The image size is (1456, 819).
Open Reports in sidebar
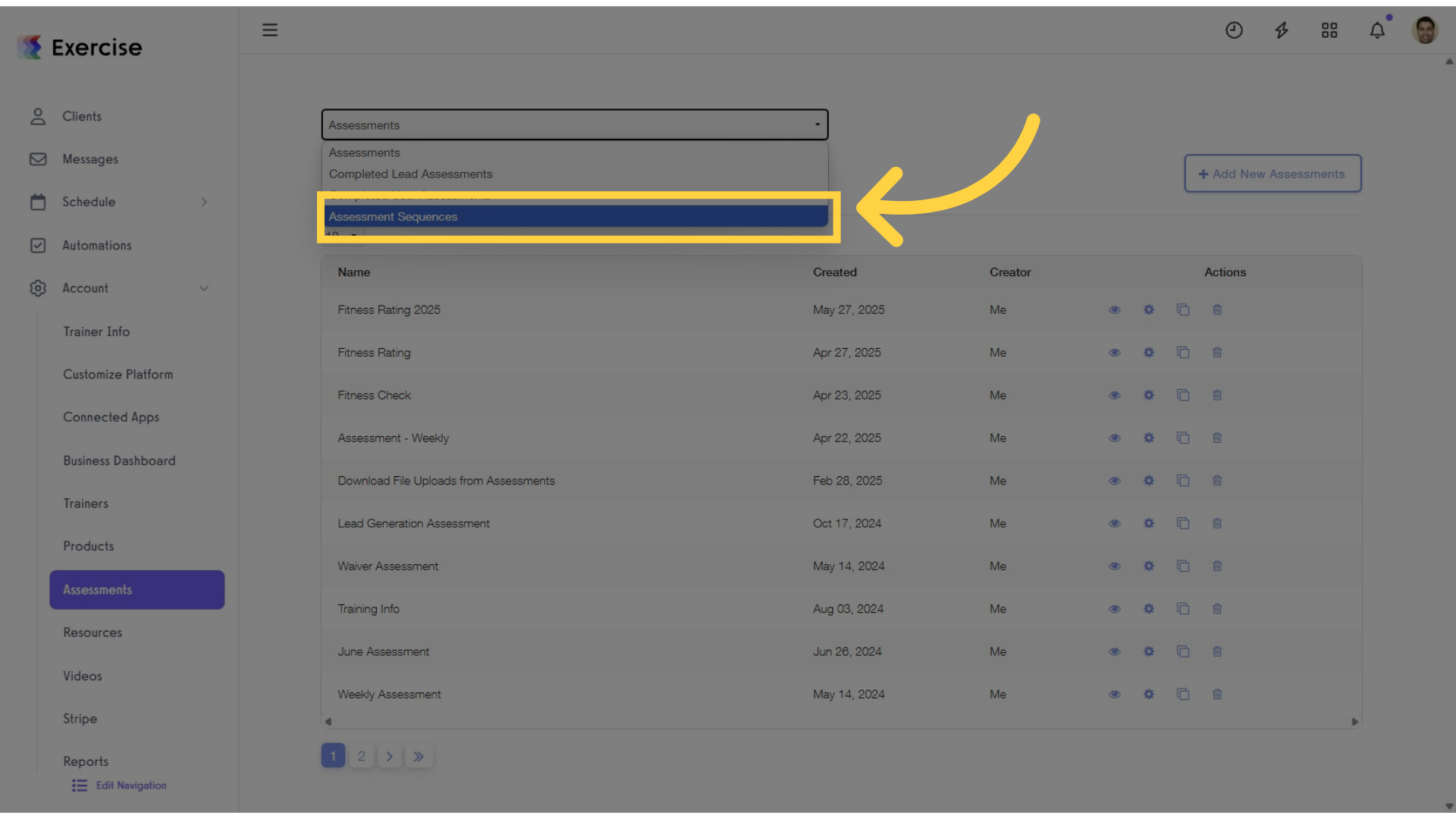(x=86, y=761)
